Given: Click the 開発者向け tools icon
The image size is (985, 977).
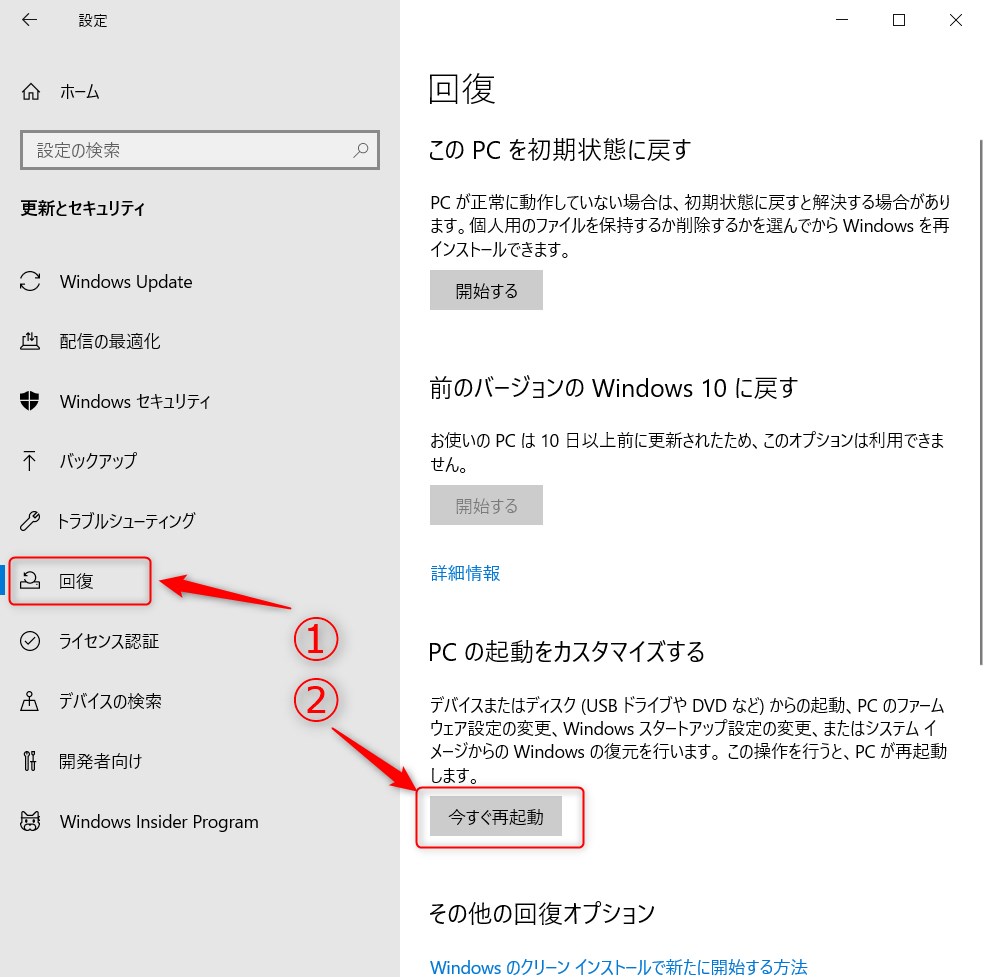Looking at the screenshot, I should (30, 762).
